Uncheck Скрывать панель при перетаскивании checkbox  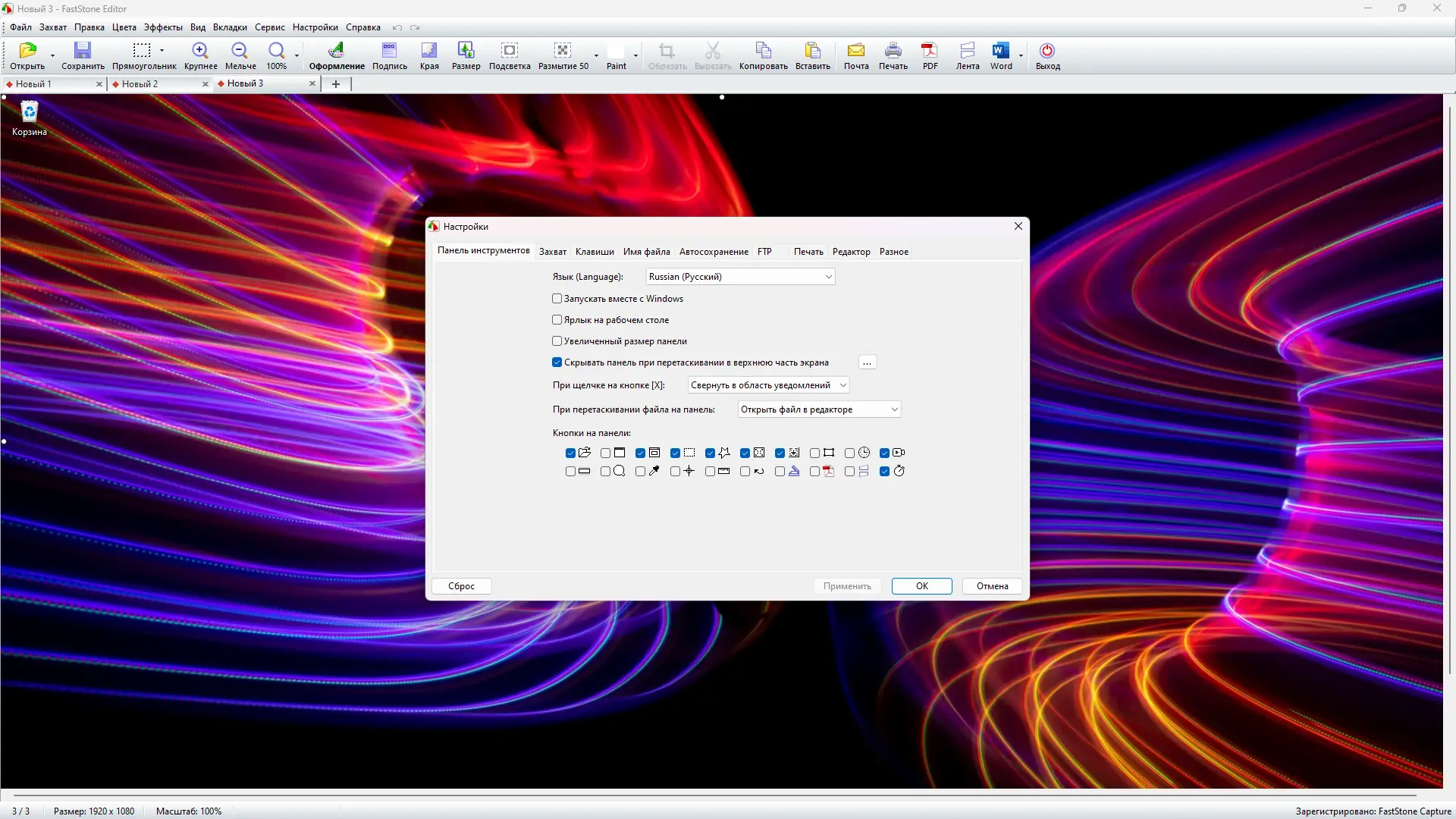click(x=557, y=362)
